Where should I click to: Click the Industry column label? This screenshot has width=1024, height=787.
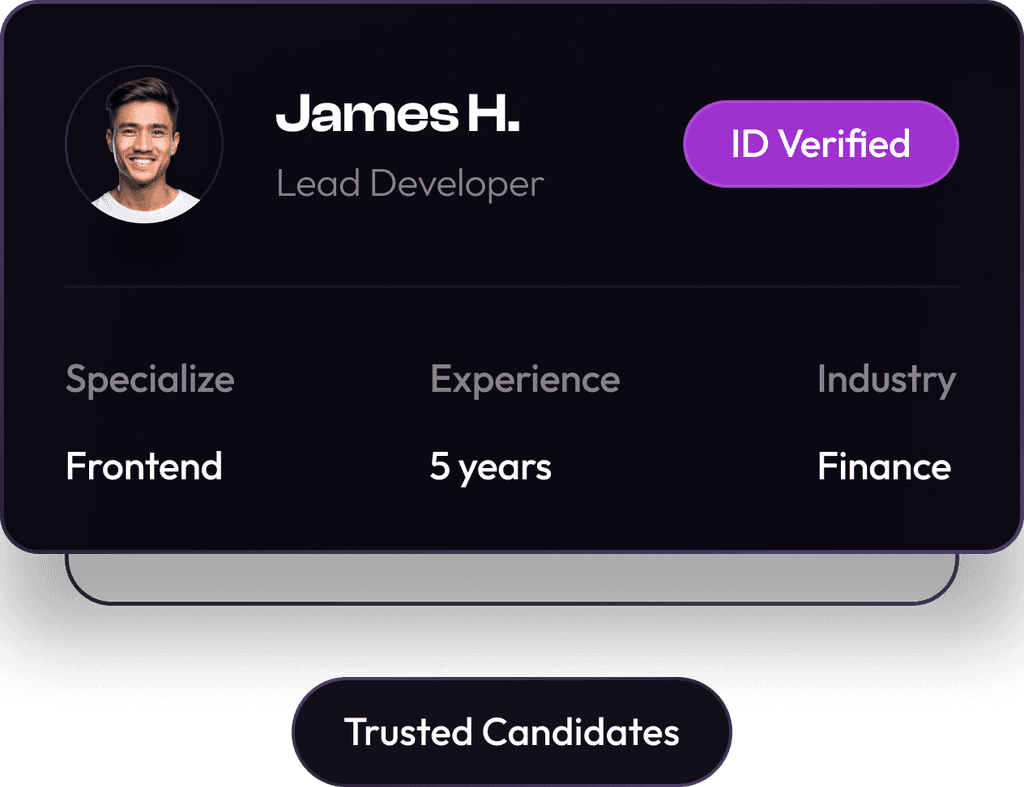pyautogui.click(x=886, y=380)
